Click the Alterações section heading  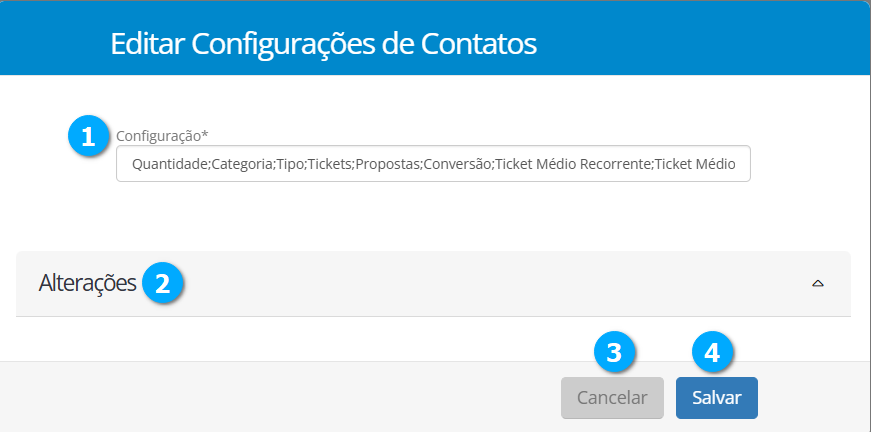[x=87, y=283]
